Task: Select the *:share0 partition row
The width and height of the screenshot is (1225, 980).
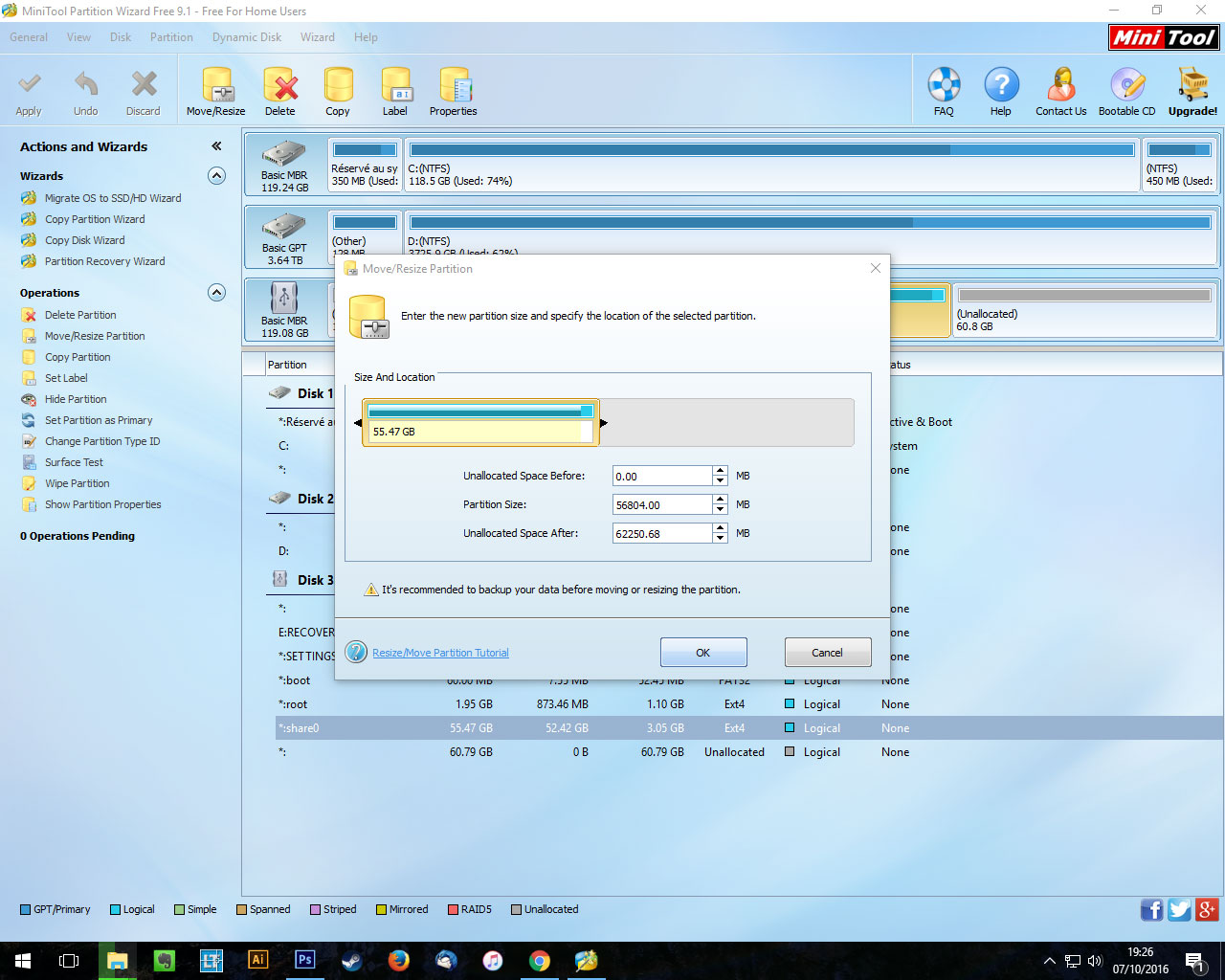Action: point(748,728)
